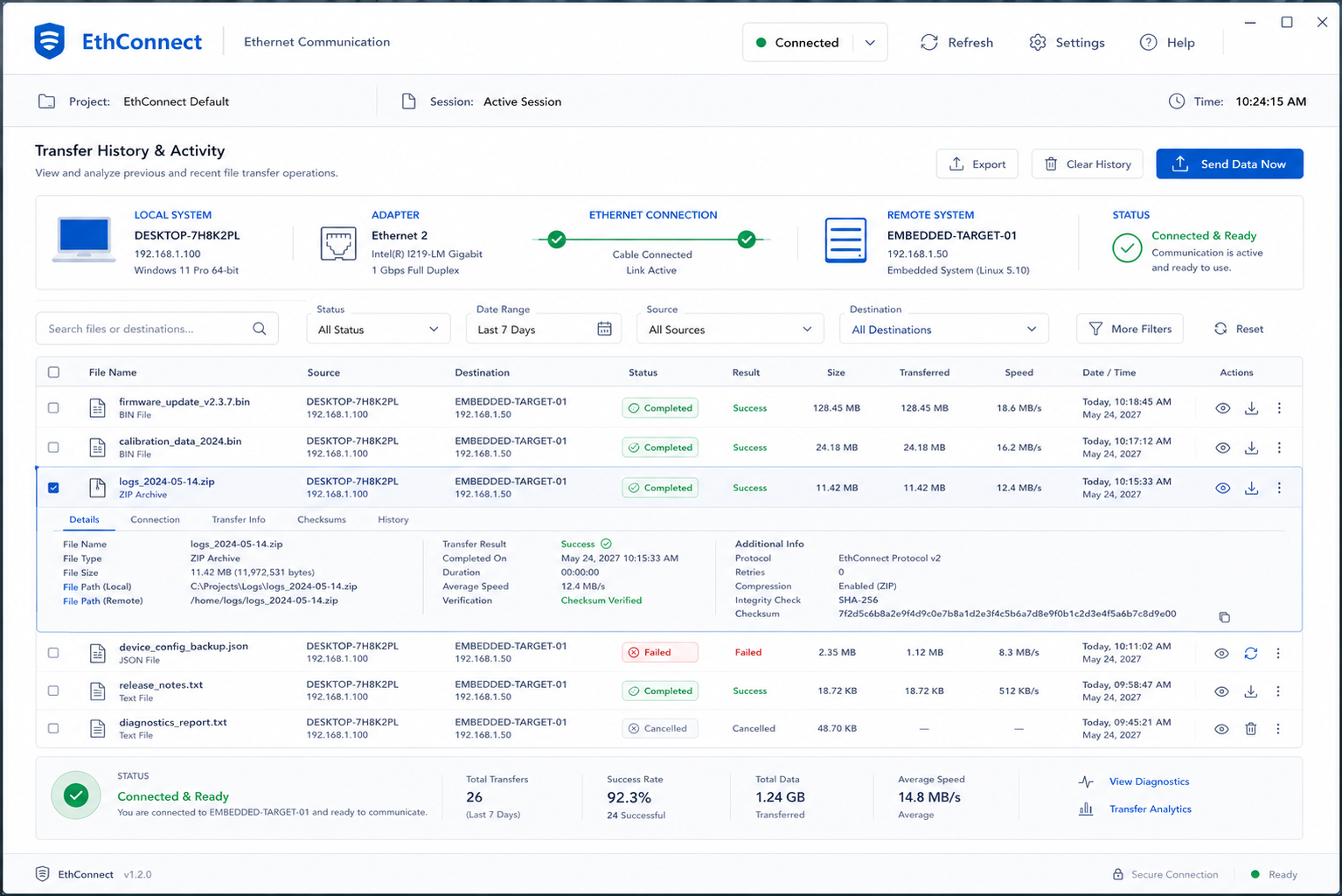
Task: Click the remote system server icon
Action: tap(845, 240)
